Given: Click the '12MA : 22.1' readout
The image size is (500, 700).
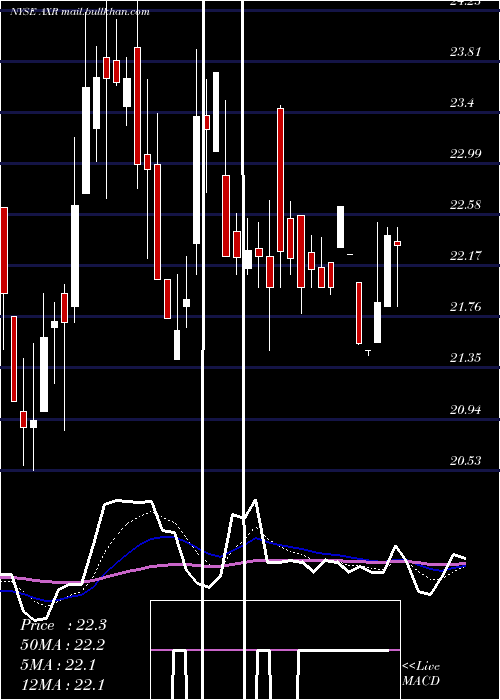Looking at the screenshot, I should (x=62, y=684).
